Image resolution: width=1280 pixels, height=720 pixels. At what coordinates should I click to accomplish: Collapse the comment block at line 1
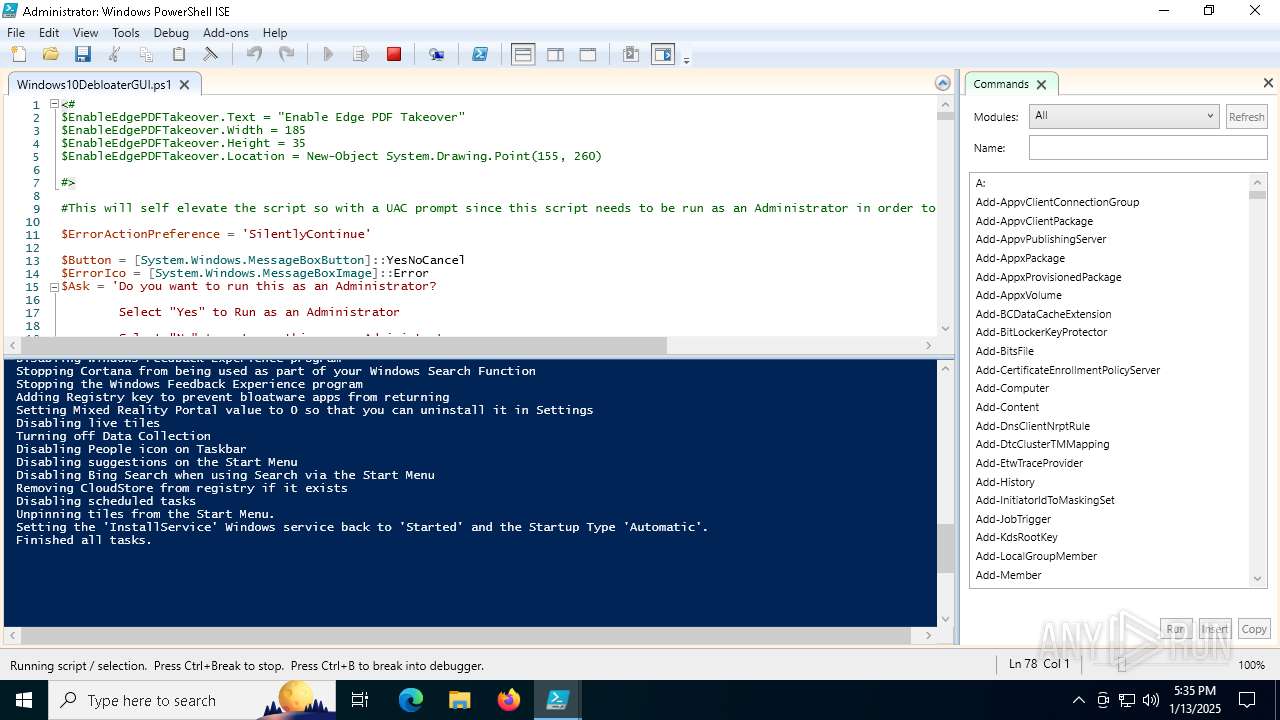pyautogui.click(x=54, y=104)
